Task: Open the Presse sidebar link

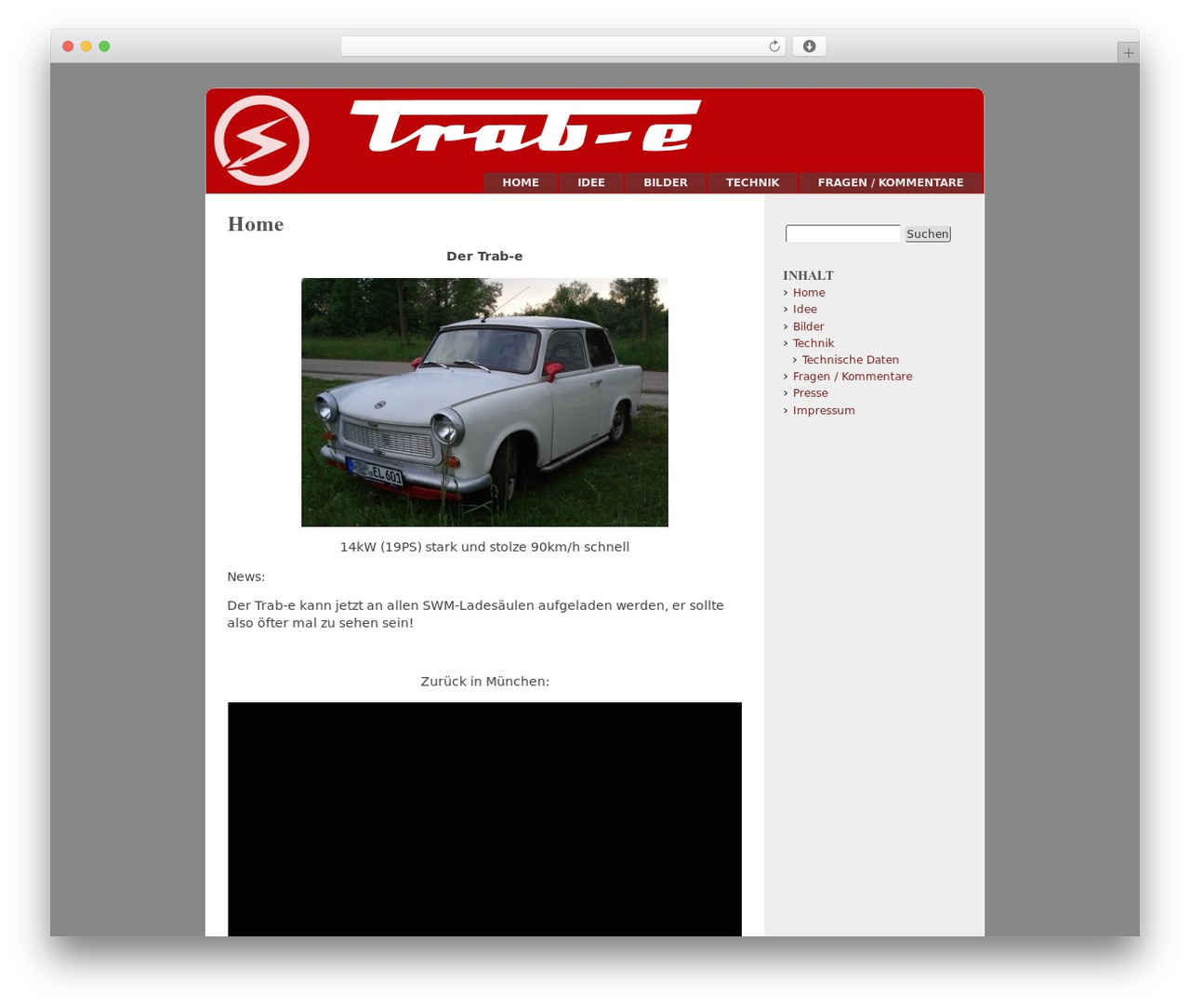Action: pos(811,393)
